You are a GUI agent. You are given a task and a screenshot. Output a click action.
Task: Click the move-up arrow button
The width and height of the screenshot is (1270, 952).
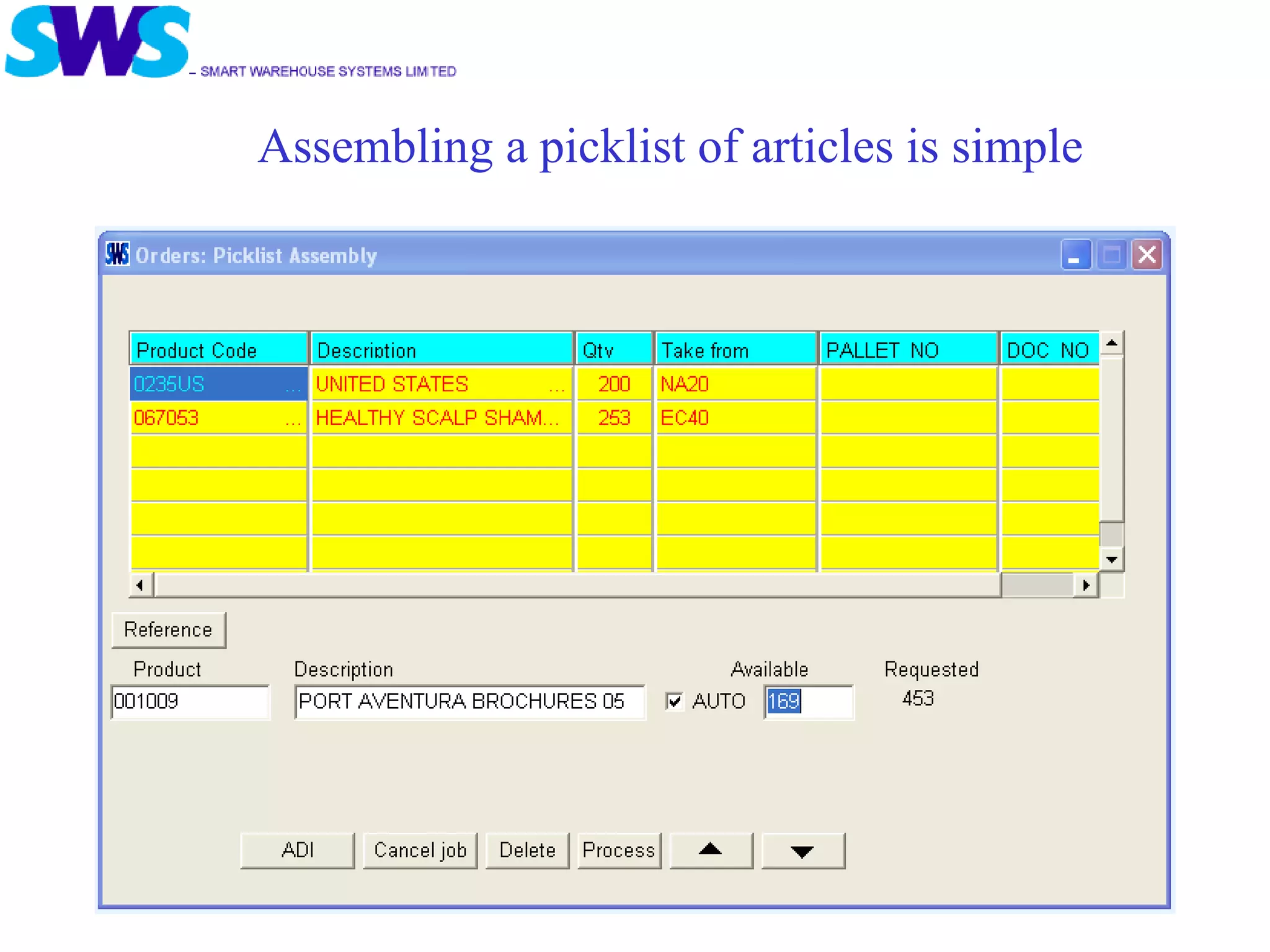(x=711, y=850)
